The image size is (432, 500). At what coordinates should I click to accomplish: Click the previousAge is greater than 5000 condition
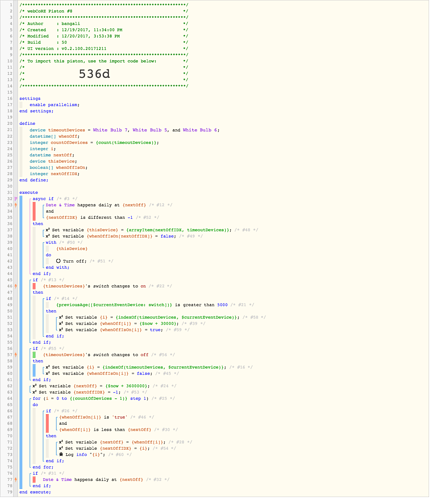(142, 306)
